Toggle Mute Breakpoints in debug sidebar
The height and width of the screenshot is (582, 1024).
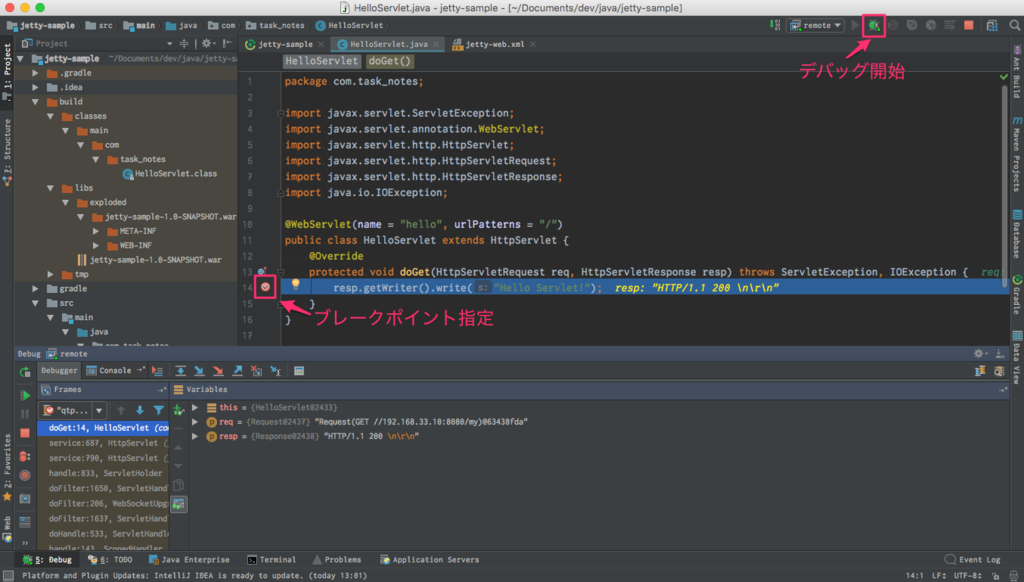tap(25, 476)
